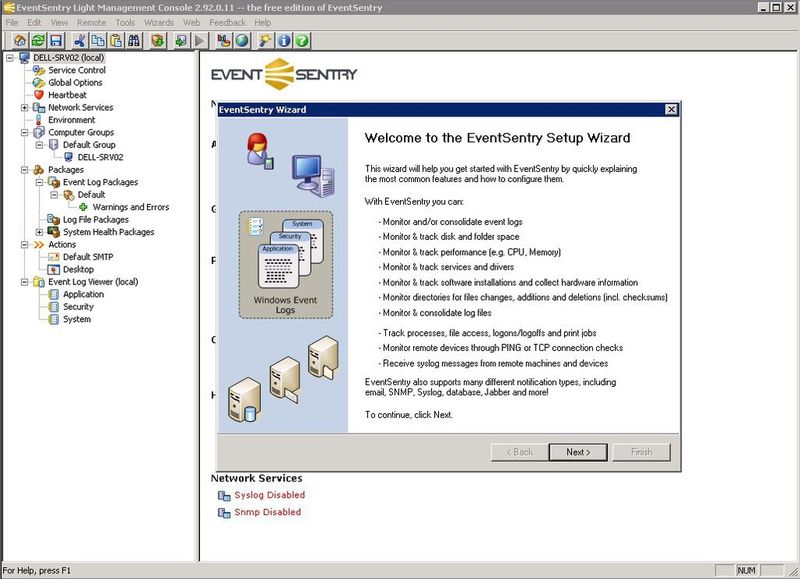Select Global Options in the tree
Viewport: 800px width, 579px height.
click(x=75, y=82)
